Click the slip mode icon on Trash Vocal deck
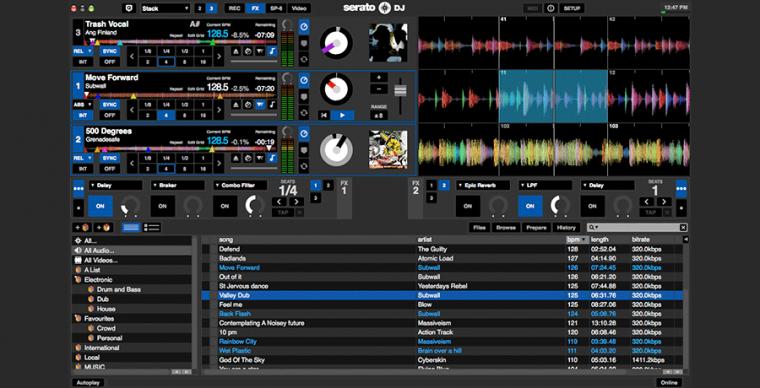 pyautogui.click(x=248, y=51)
